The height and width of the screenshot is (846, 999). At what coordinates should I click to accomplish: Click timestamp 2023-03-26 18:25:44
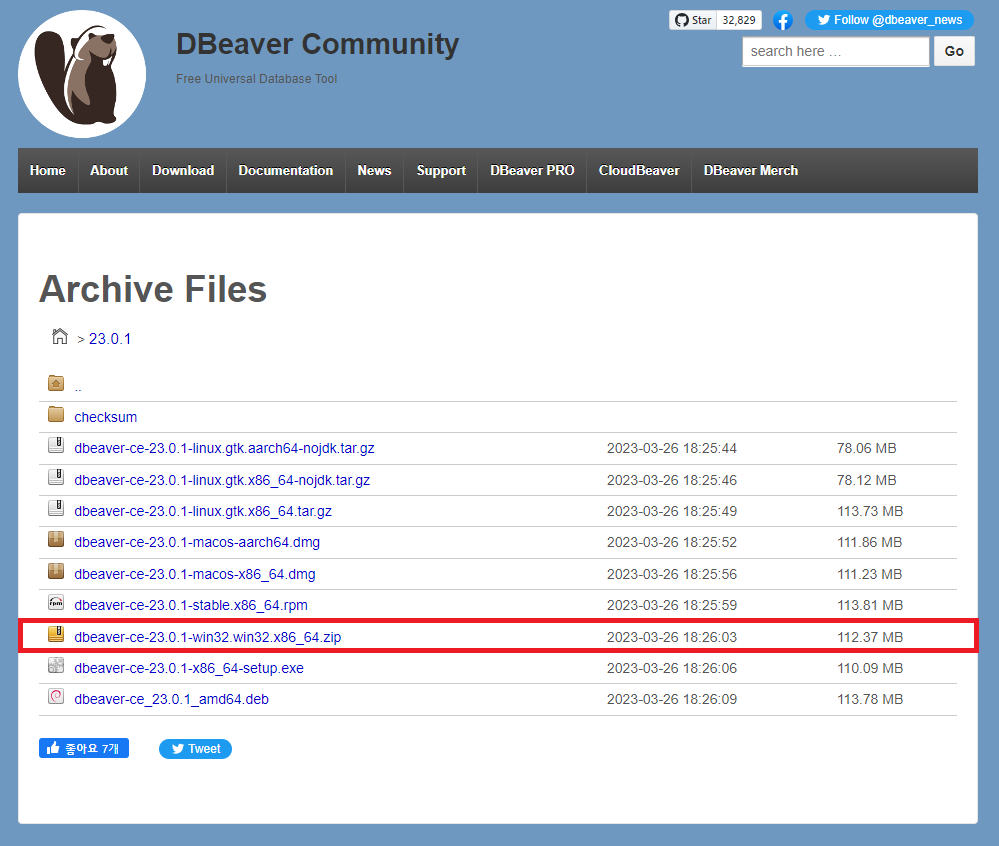pyautogui.click(x=672, y=448)
